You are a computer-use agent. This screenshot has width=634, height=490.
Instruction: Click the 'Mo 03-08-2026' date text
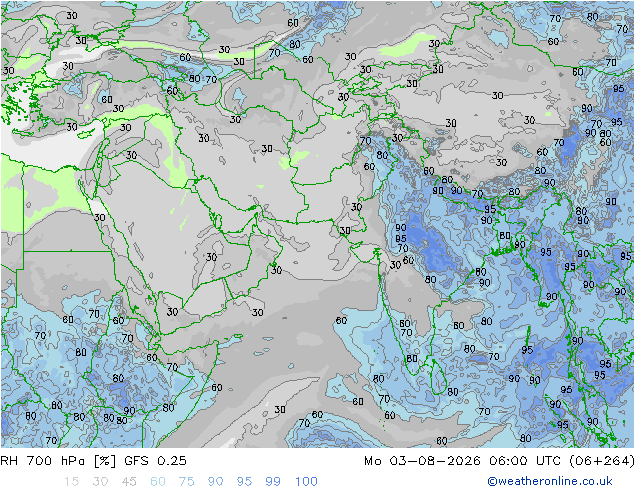pos(423,461)
